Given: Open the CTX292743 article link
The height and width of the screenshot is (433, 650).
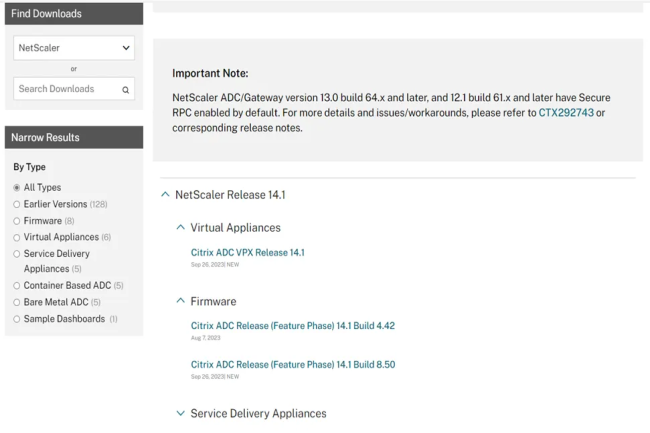Looking at the screenshot, I should coord(566,112).
